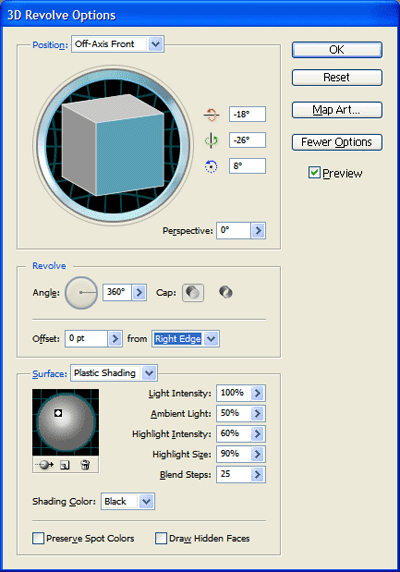Click the Light Intensity 100% field
The width and height of the screenshot is (400, 572).
pos(233,393)
